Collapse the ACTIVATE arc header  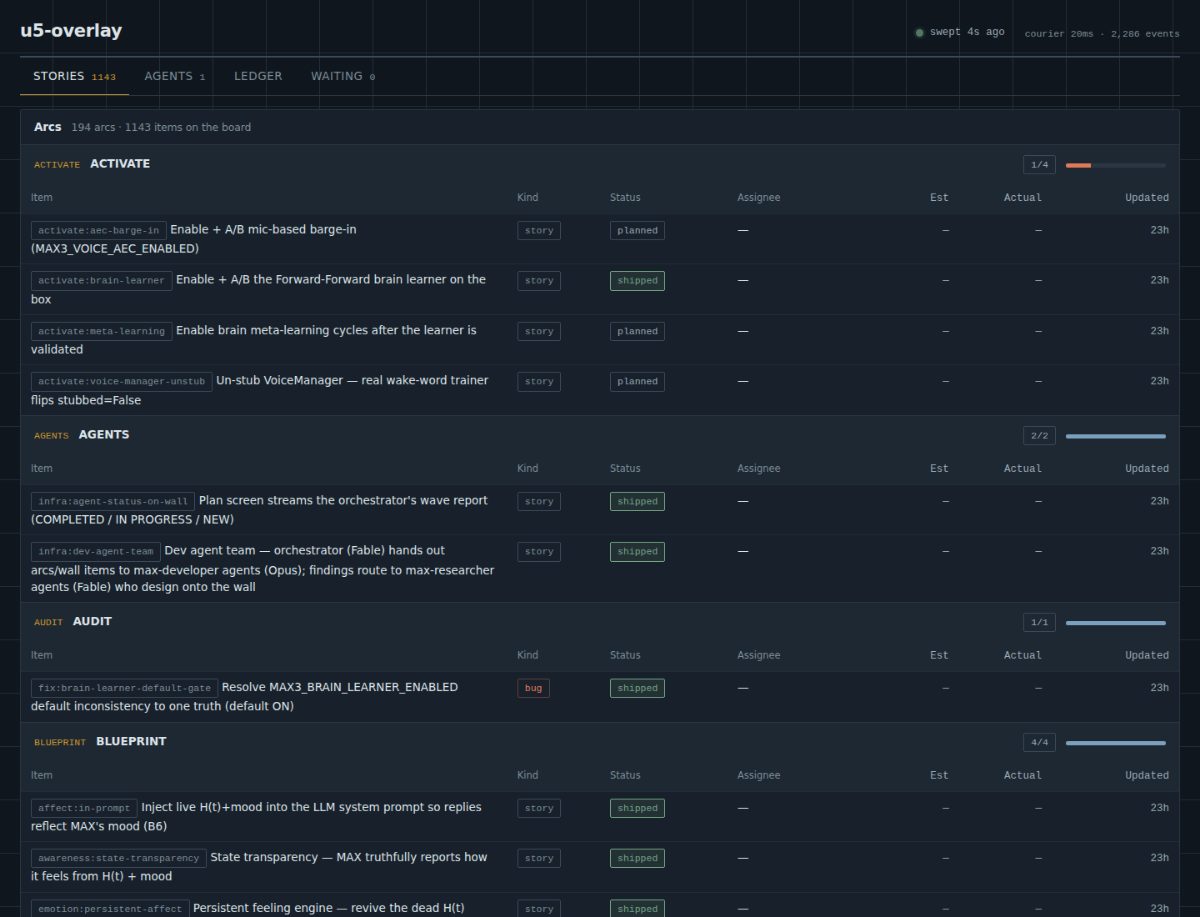[x=600, y=164]
